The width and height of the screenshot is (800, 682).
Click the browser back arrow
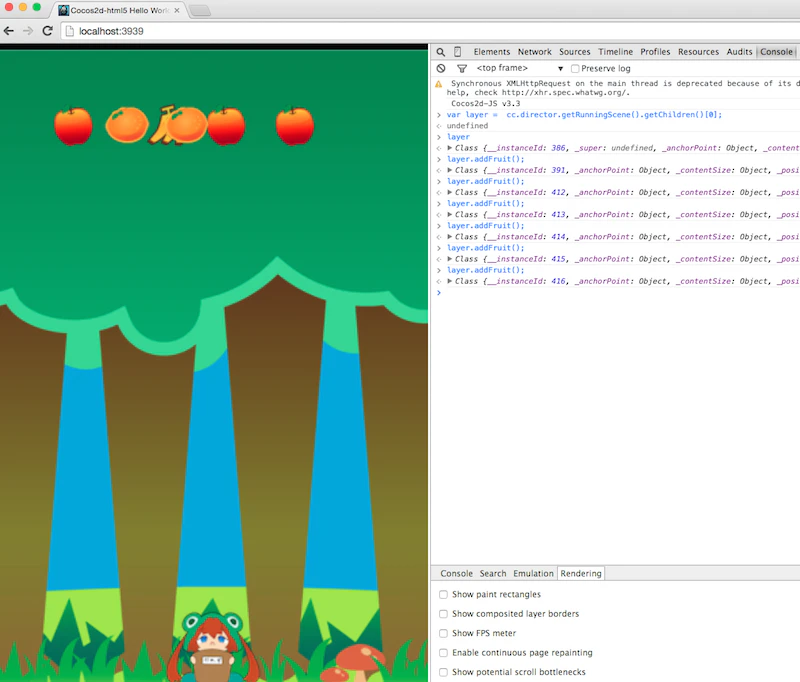click(x=9, y=31)
